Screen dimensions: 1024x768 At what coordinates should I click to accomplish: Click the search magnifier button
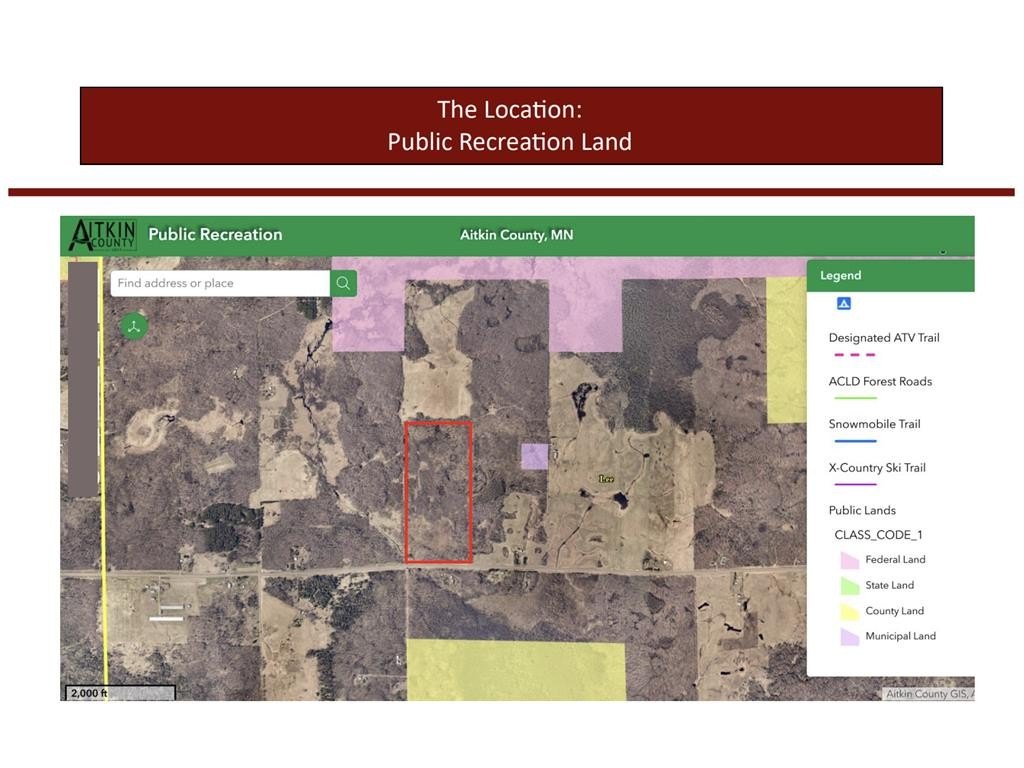(x=343, y=283)
